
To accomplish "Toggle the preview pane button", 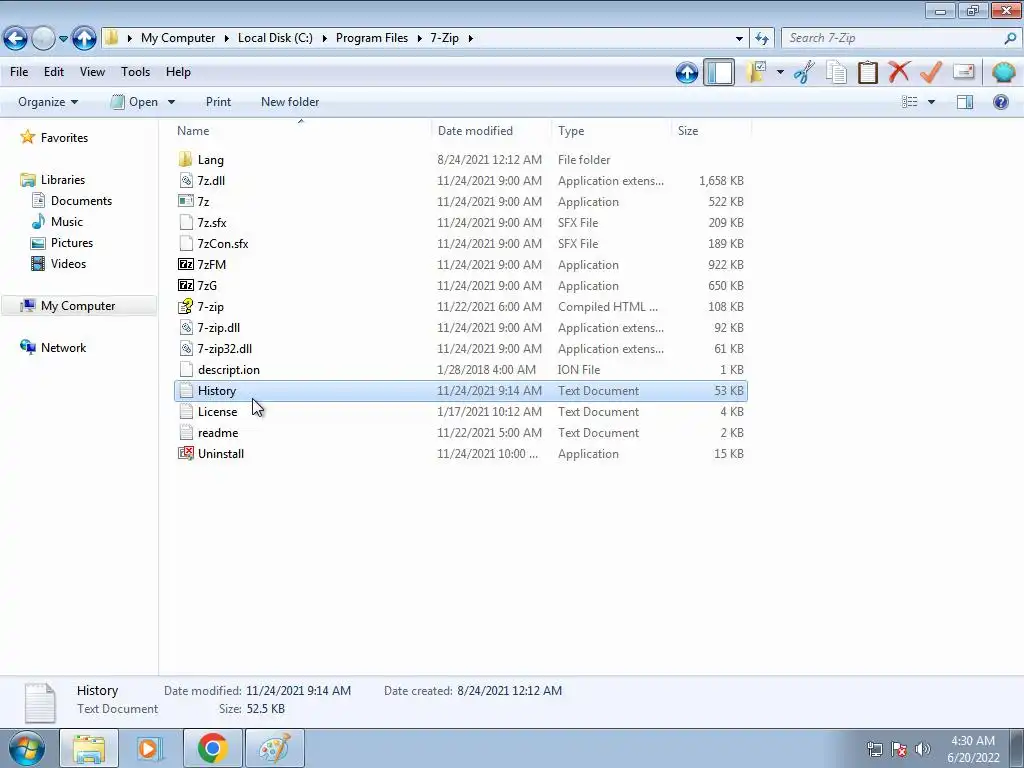I will [x=965, y=102].
